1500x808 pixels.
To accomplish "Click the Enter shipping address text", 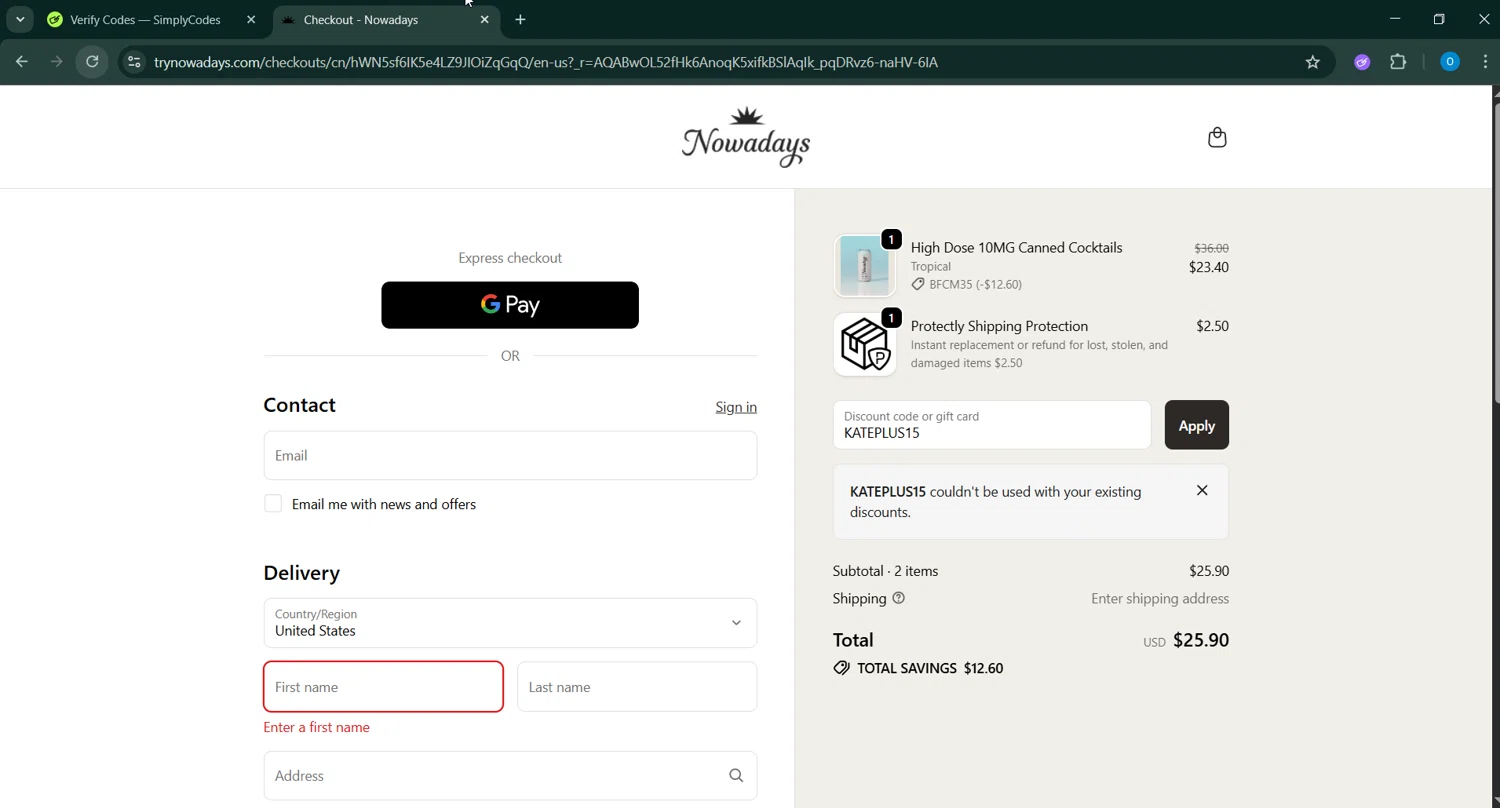I will pos(1160,599).
